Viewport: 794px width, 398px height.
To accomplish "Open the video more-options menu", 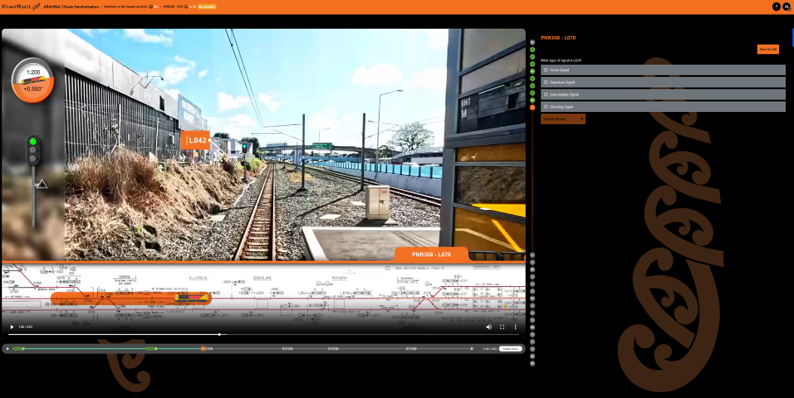I will [515, 327].
